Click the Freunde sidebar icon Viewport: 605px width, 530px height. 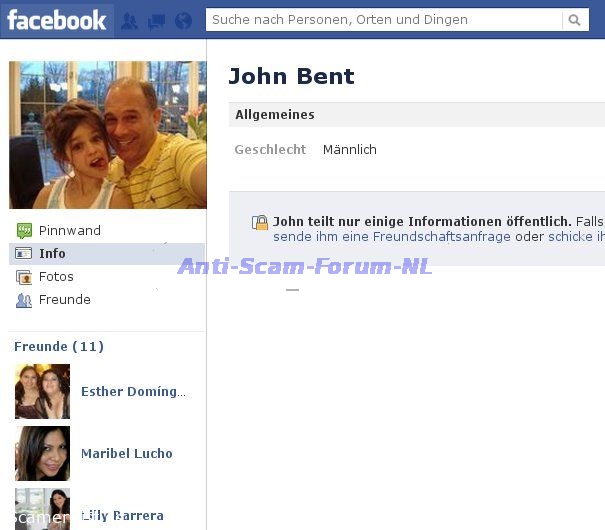click(24, 300)
